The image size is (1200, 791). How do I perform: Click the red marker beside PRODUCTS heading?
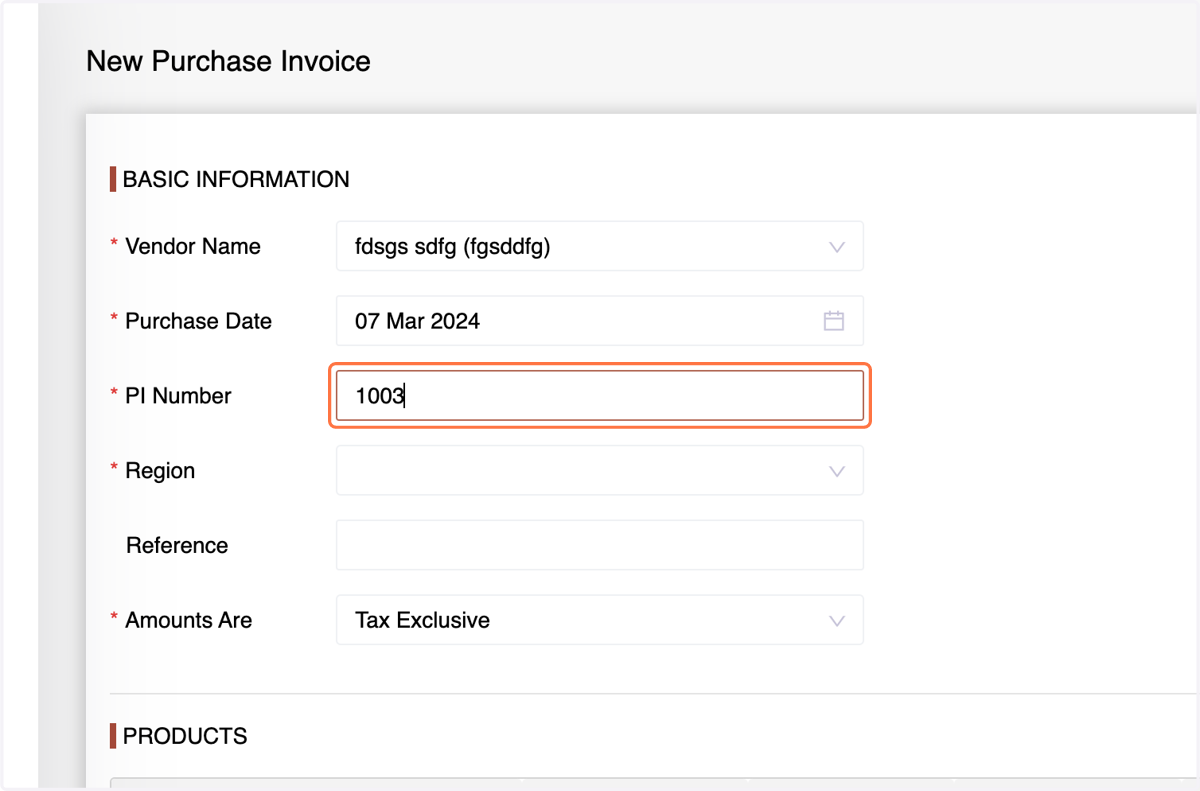113,736
